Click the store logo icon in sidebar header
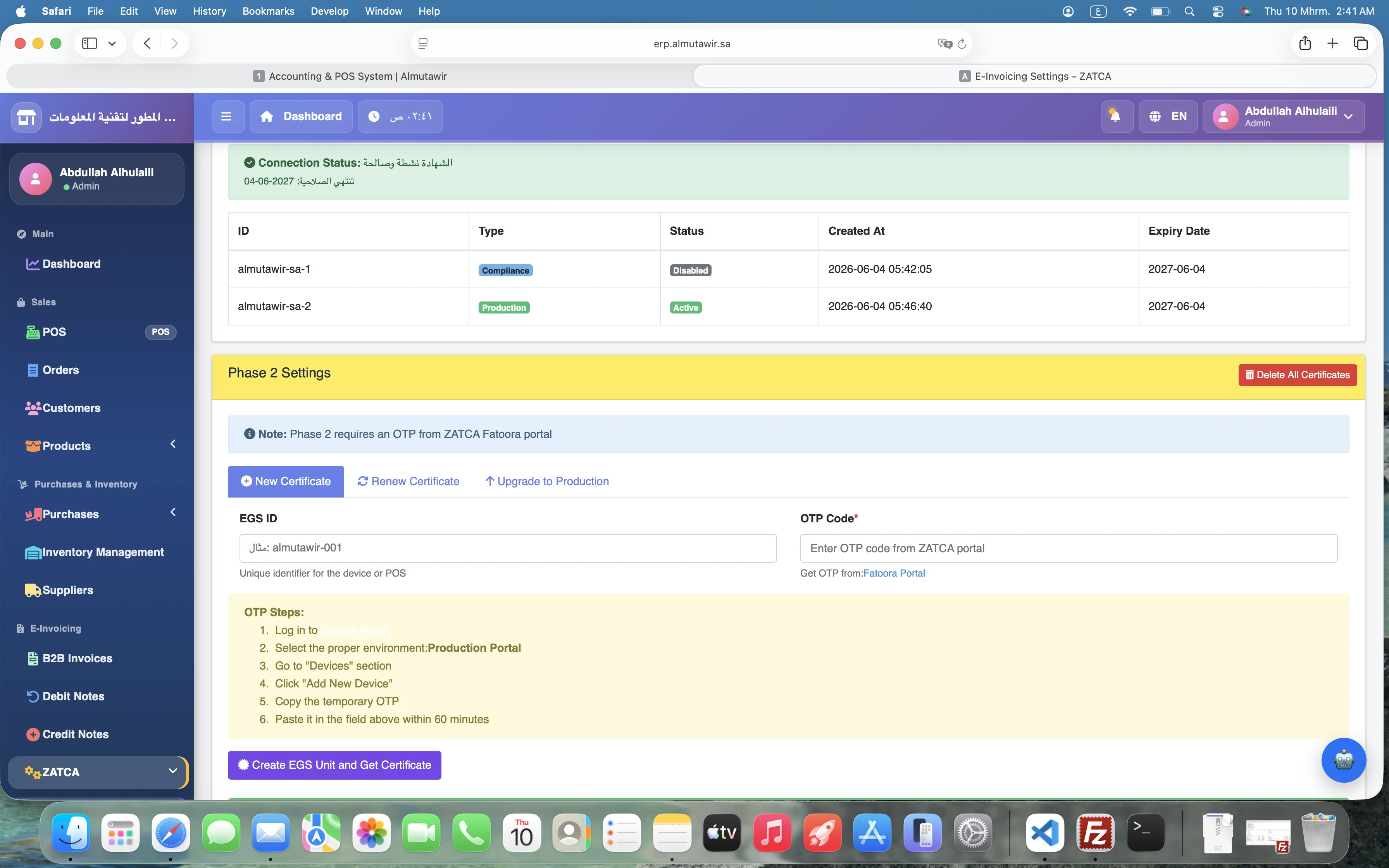 [26, 117]
